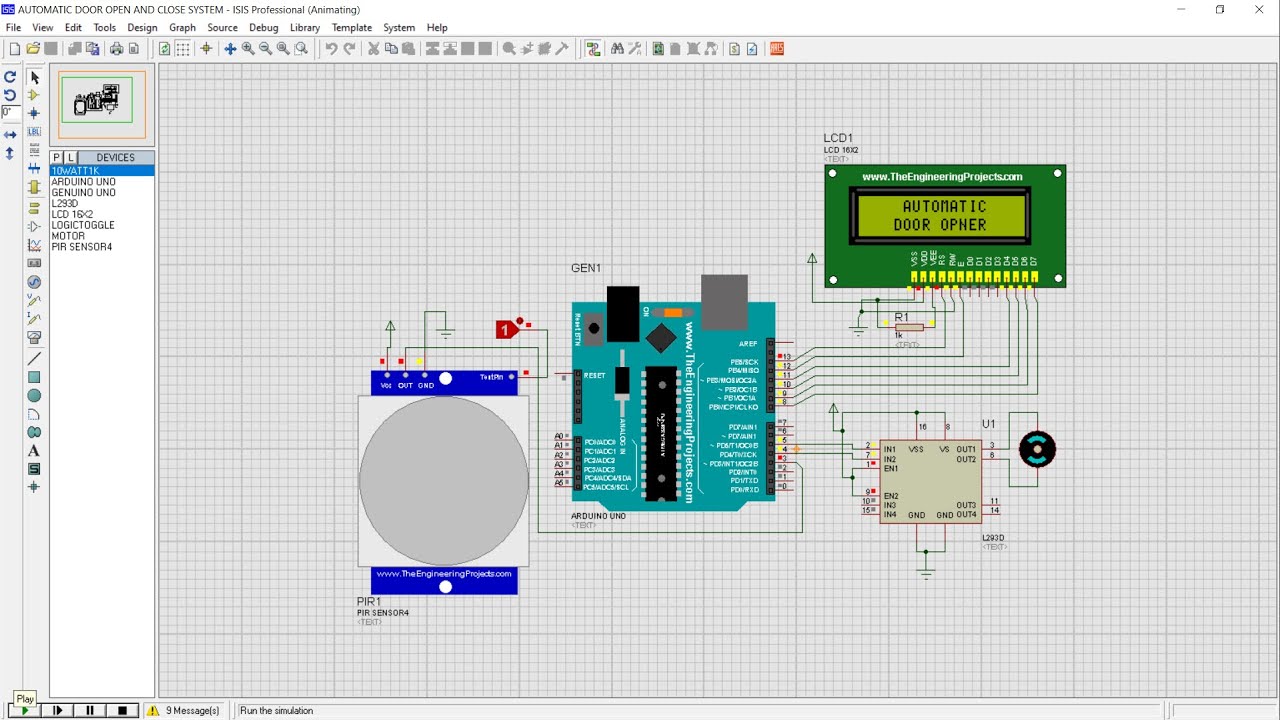
Task: Select the Junction Dot Mode tool
Action: pos(34,113)
